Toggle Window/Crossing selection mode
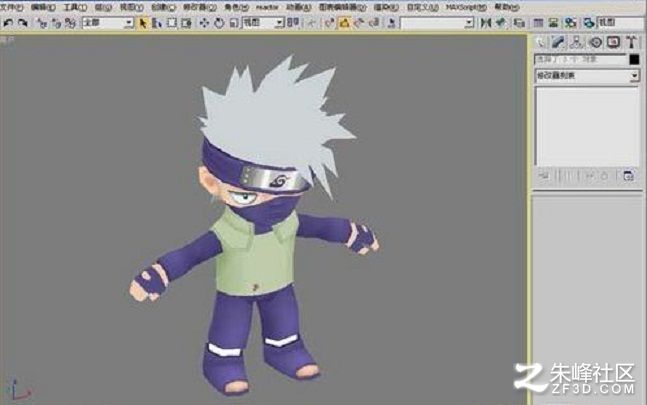647x405 pixels. click(186, 23)
